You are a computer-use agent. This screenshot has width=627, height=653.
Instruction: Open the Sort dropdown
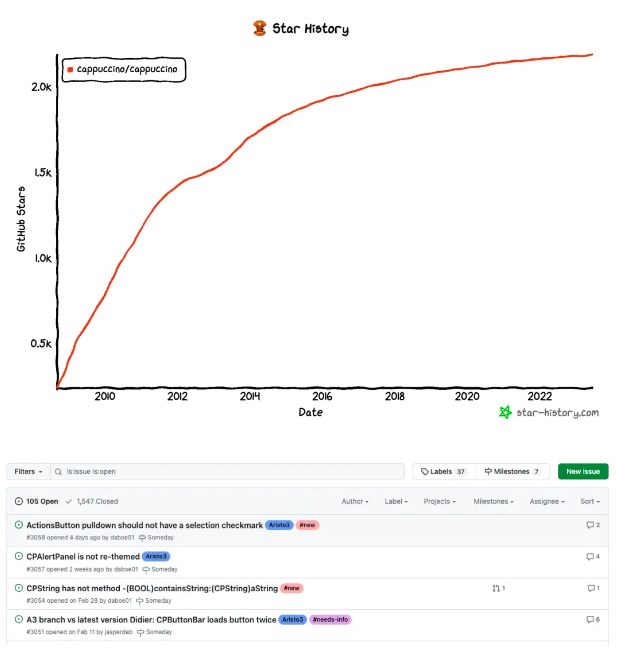[590, 501]
